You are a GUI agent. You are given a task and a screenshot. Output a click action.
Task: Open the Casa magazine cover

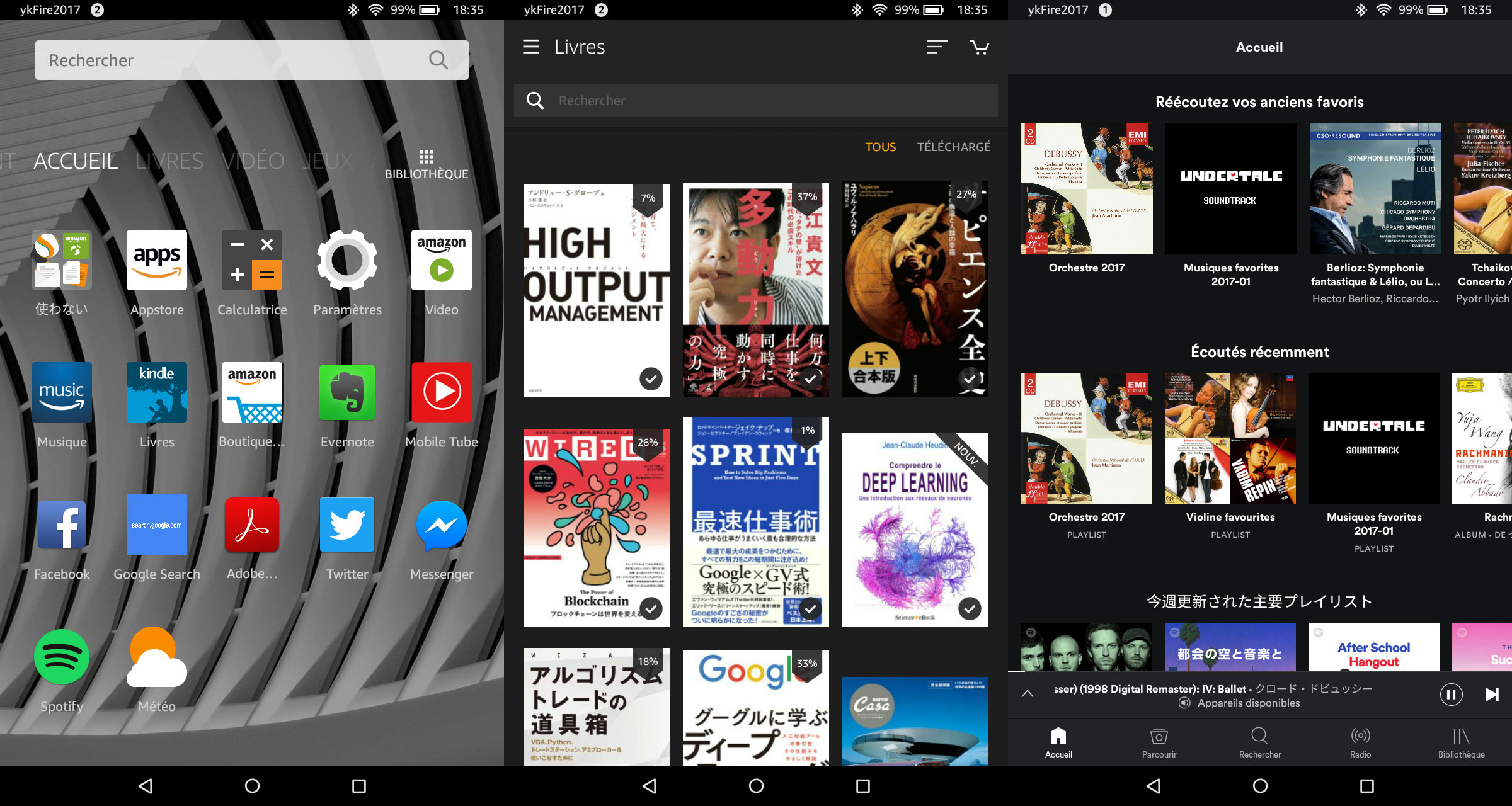(915, 722)
